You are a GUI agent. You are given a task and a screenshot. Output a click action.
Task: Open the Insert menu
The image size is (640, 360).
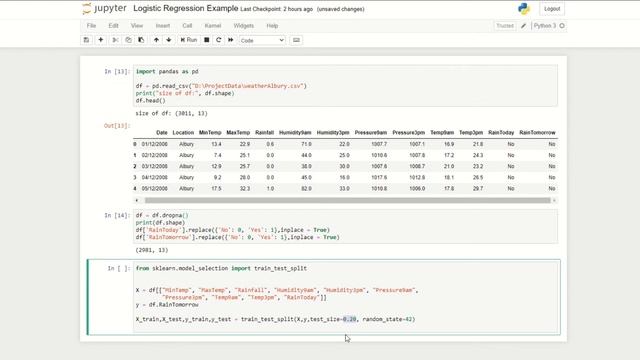tap(162, 26)
